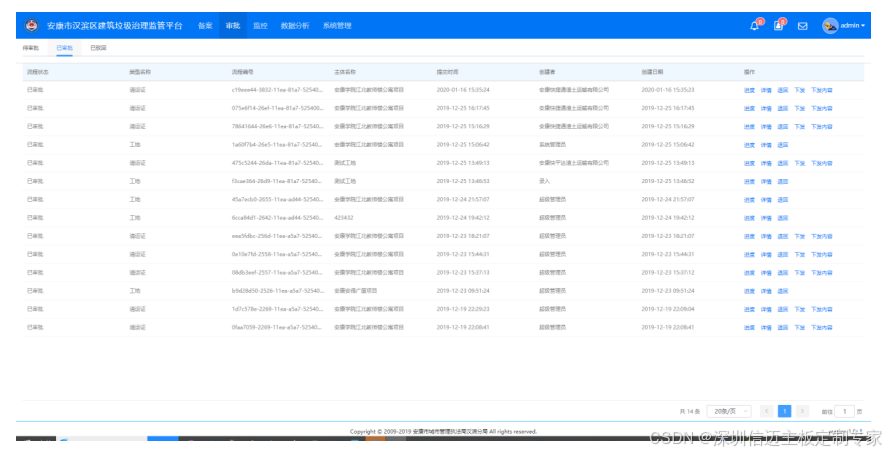Click the platform logo emblem
886x453 pixels.
click(x=31, y=26)
